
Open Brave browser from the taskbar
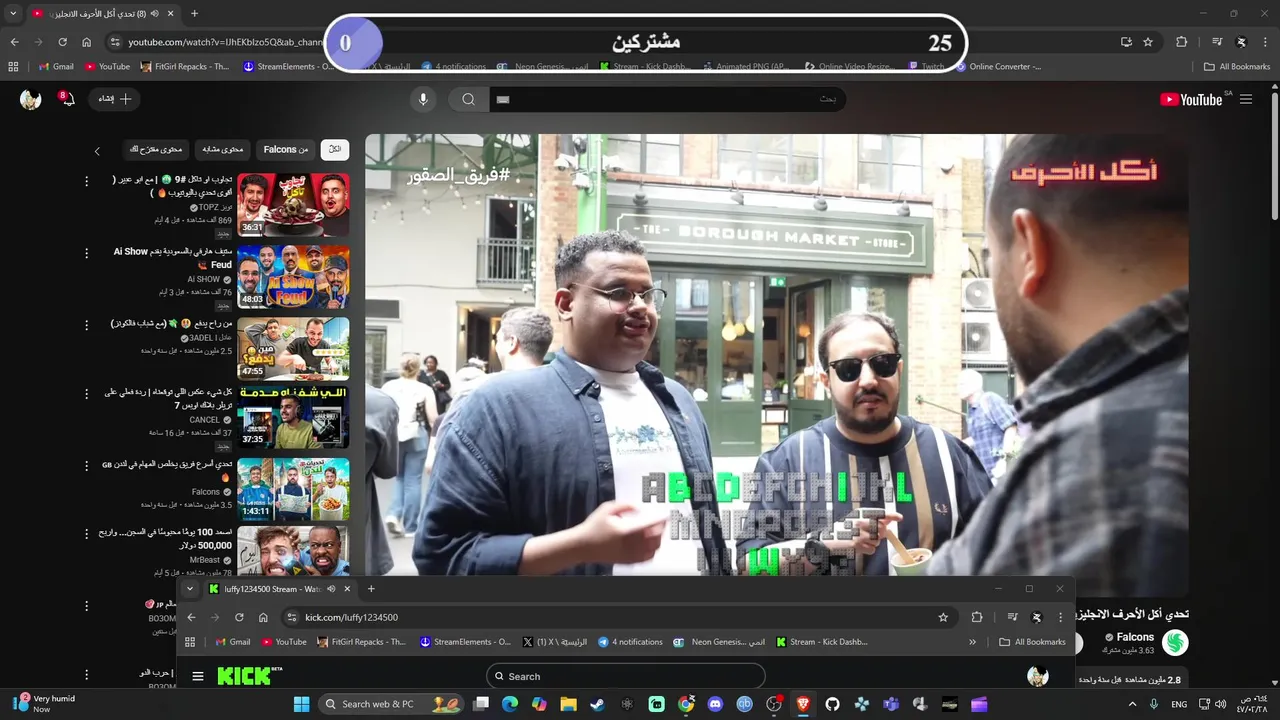point(803,704)
